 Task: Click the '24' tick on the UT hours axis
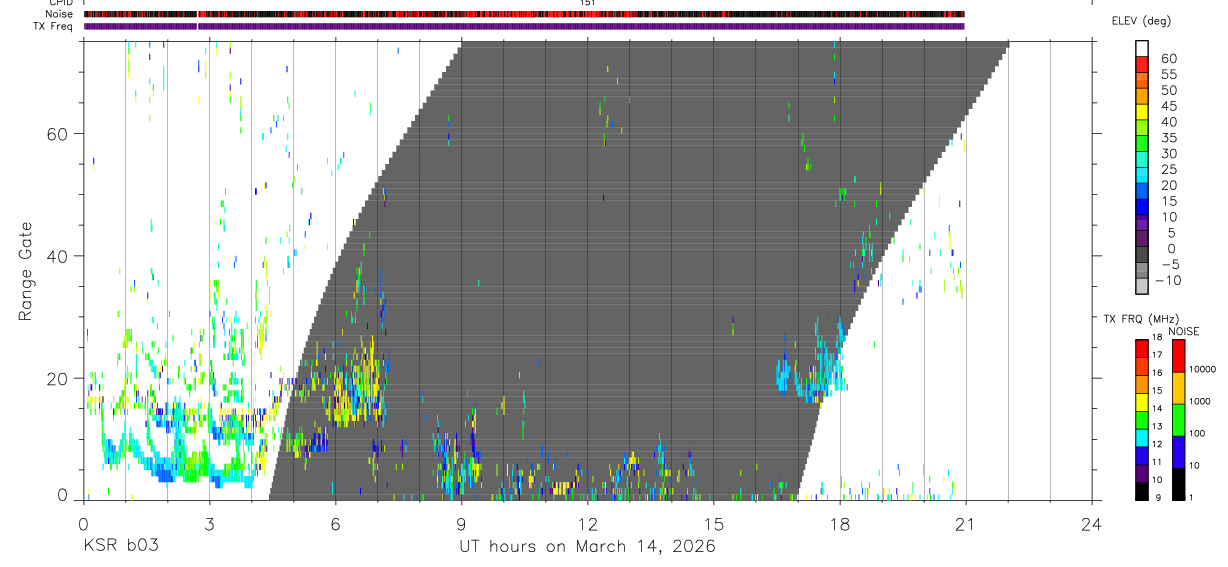click(x=1091, y=523)
